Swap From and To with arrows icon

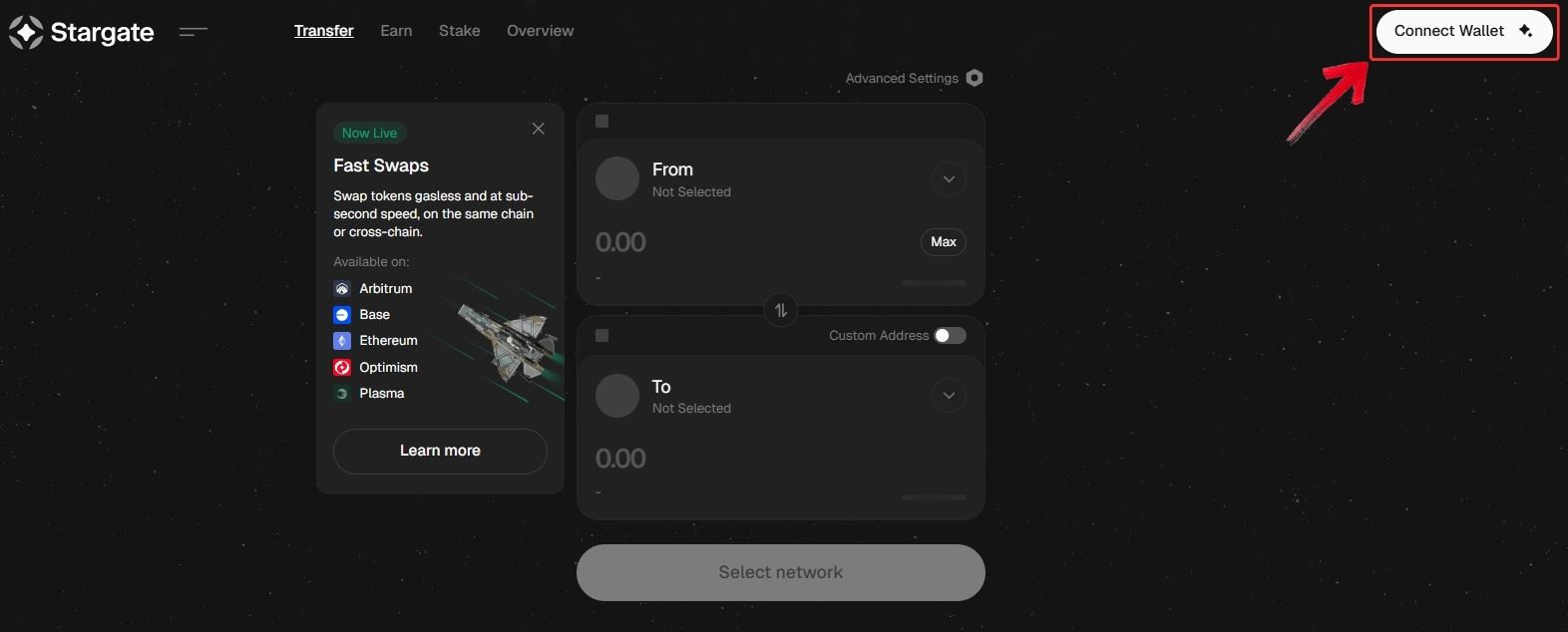(x=781, y=310)
